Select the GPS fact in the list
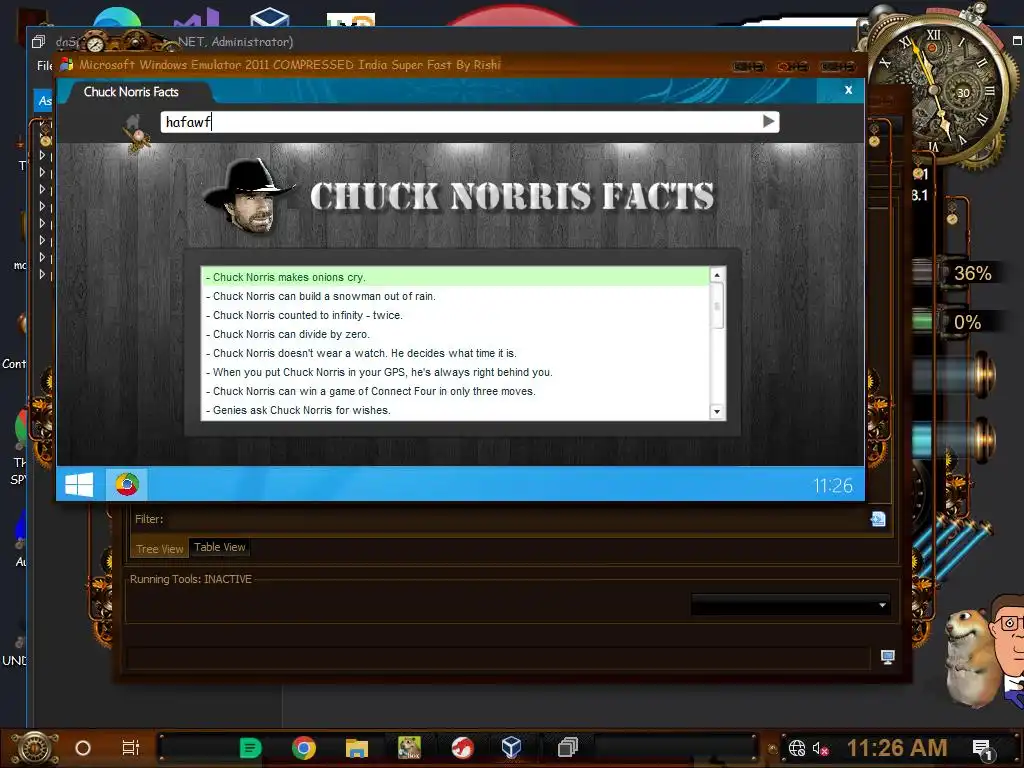Image resolution: width=1024 pixels, height=768 pixels. 455,372
